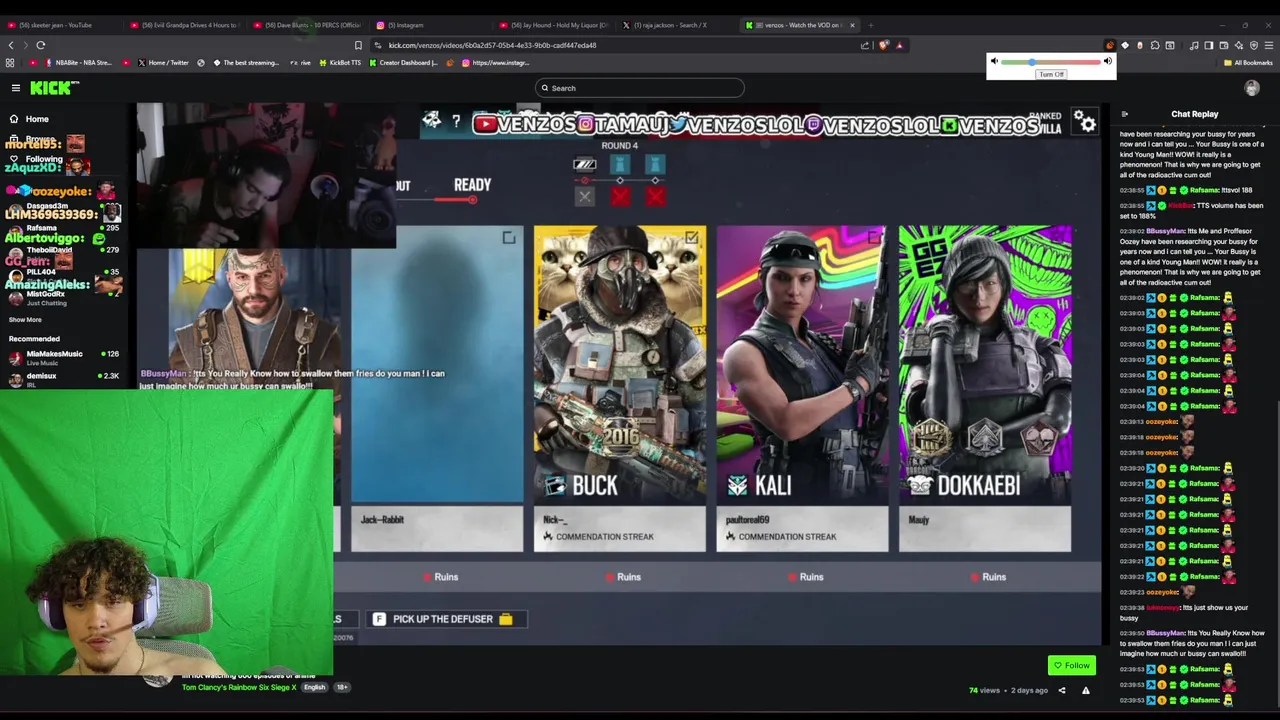Switch to the Jay Hound YouTube tab
This screenshot has width=1280, height=720.
[553, 25]
